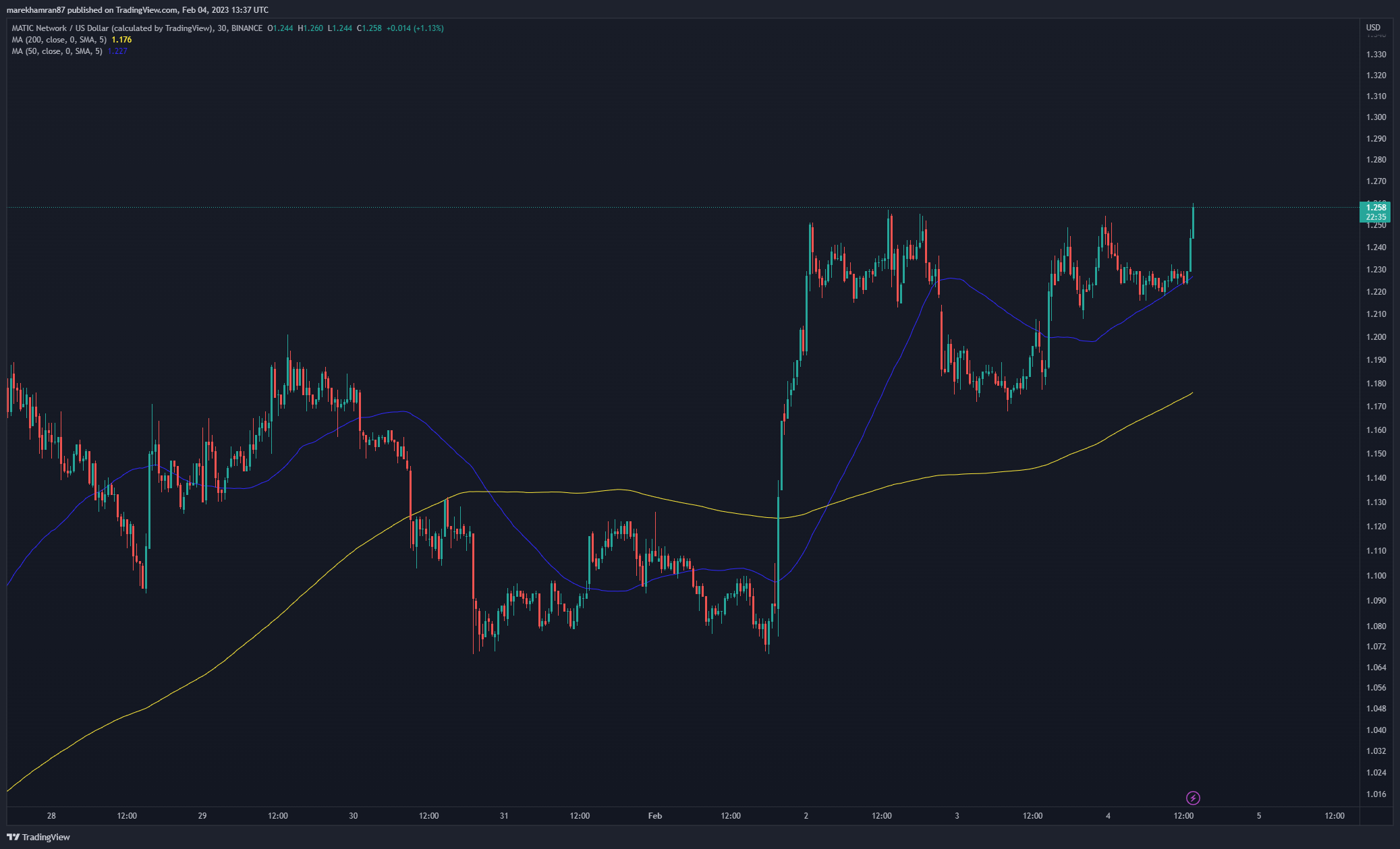Click the 5 date label on time axis
Image resolution: width=1400 pixels, height=849 pixels.
tap(1259, 816)
